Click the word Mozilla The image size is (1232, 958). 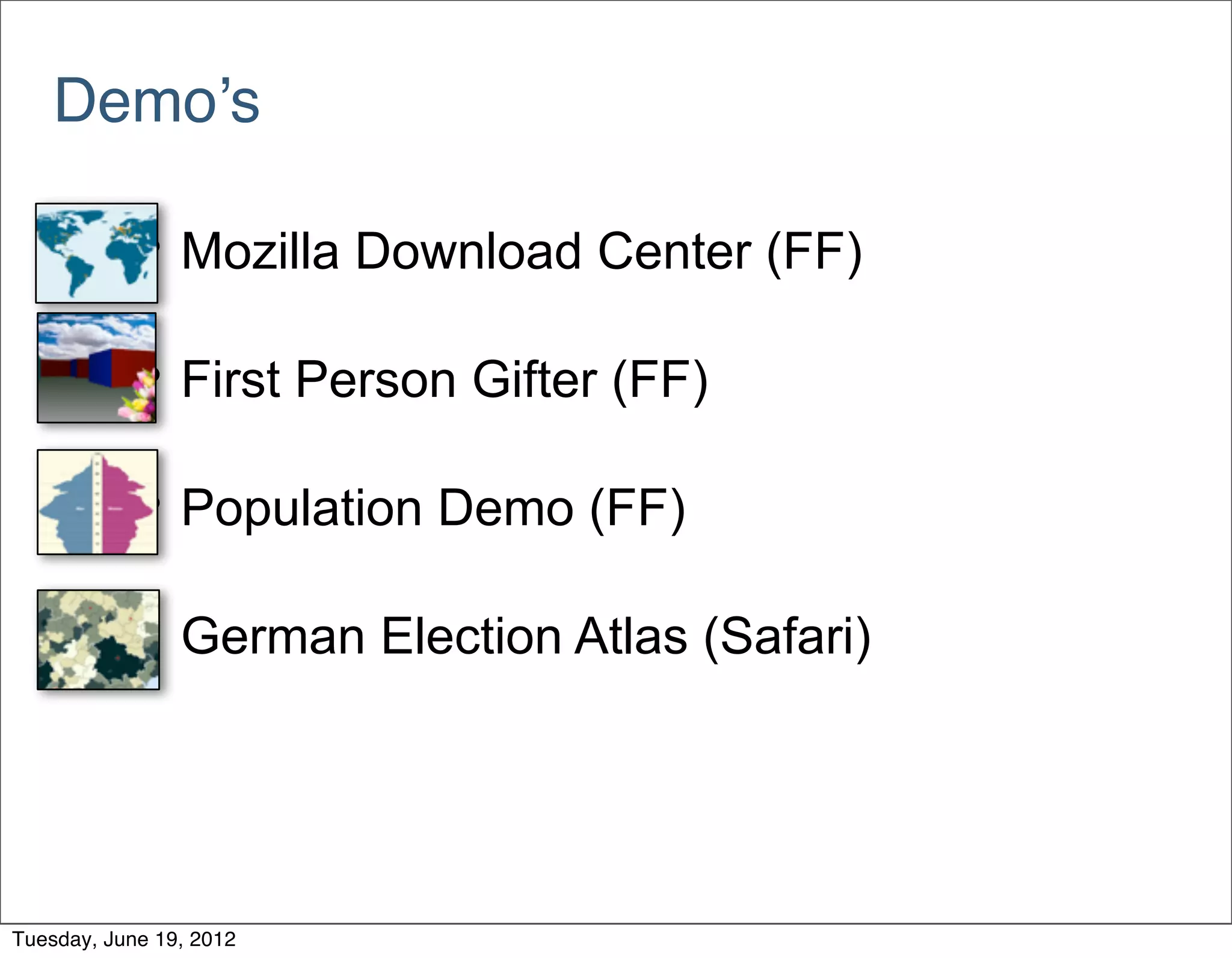[260, 251]
